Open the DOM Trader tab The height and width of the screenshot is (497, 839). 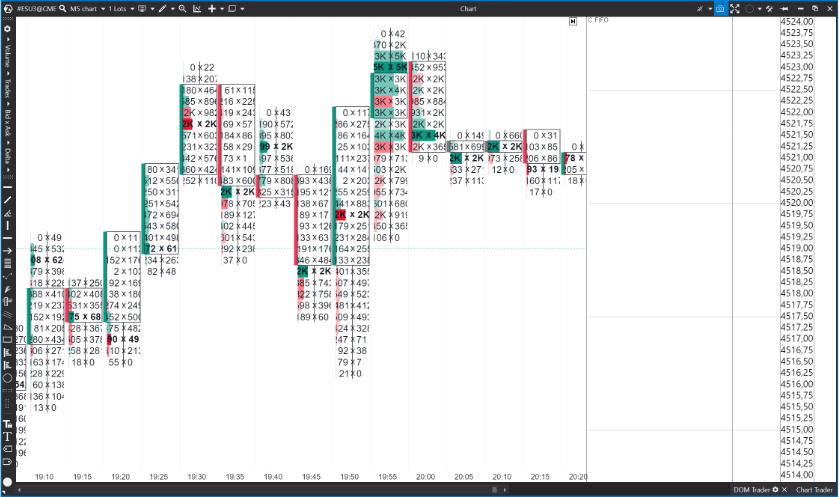[751, 490]
